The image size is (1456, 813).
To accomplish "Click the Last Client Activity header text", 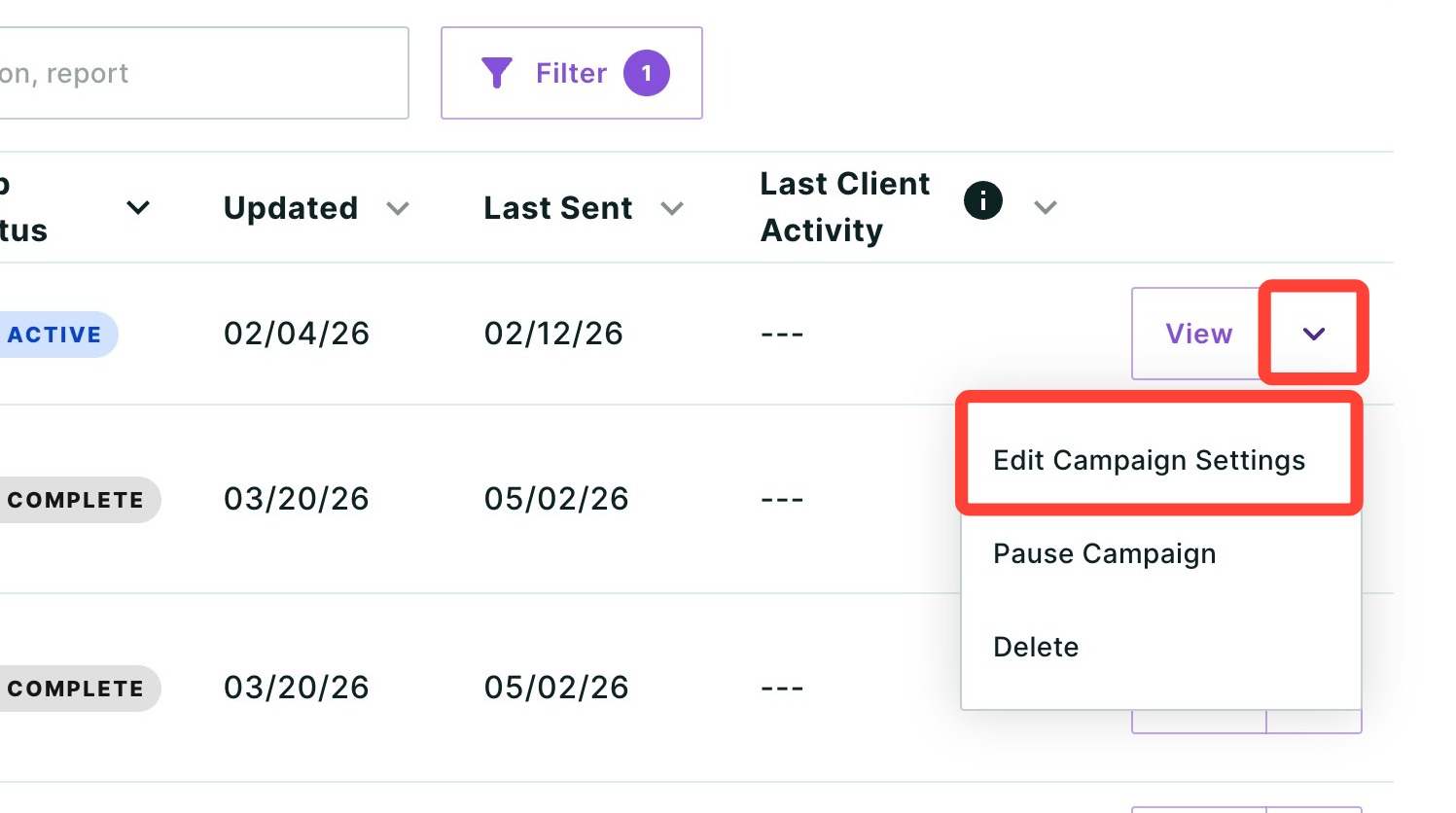I will click(845, 207).
